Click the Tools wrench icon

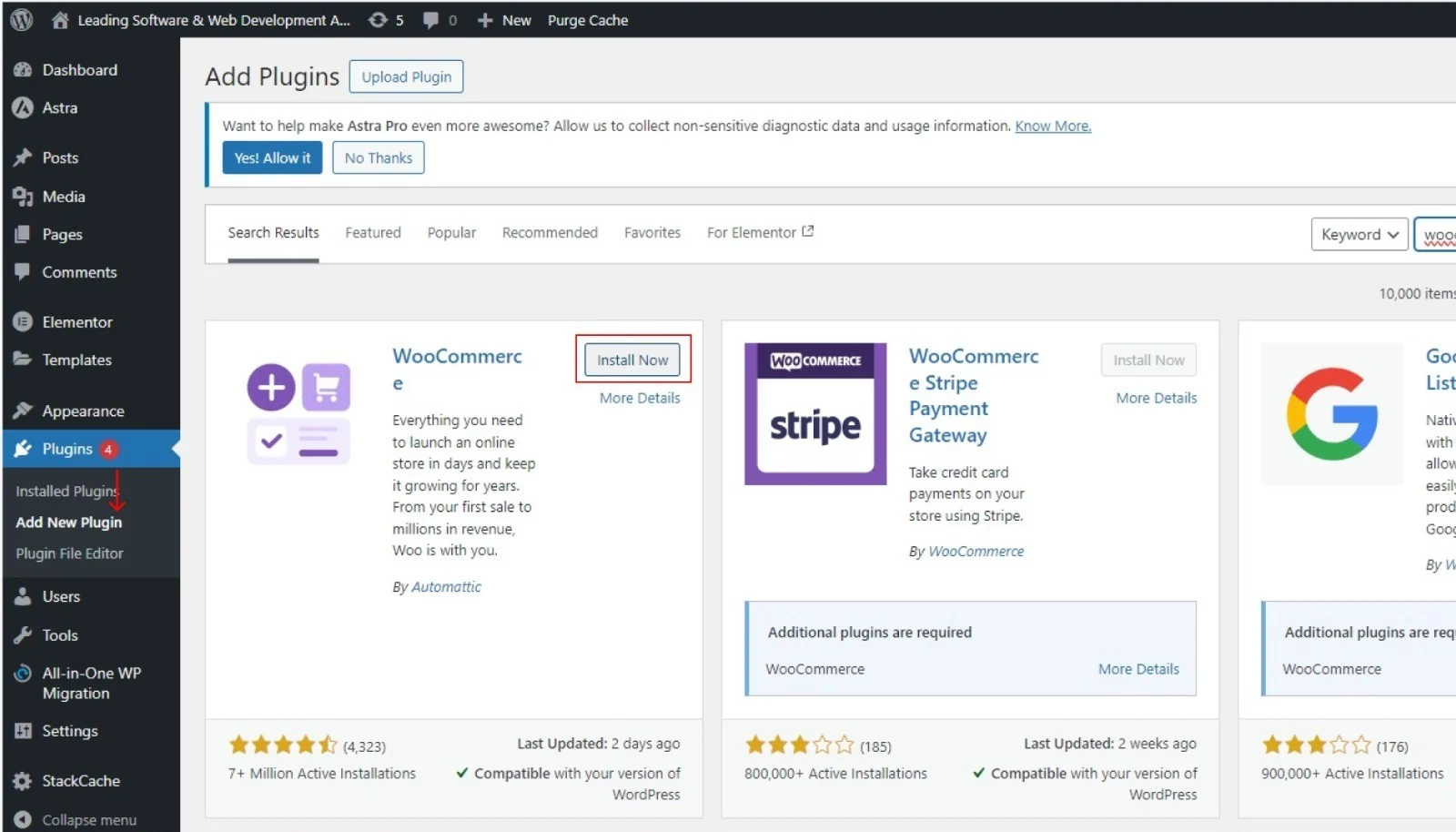[x=23, y=634]
